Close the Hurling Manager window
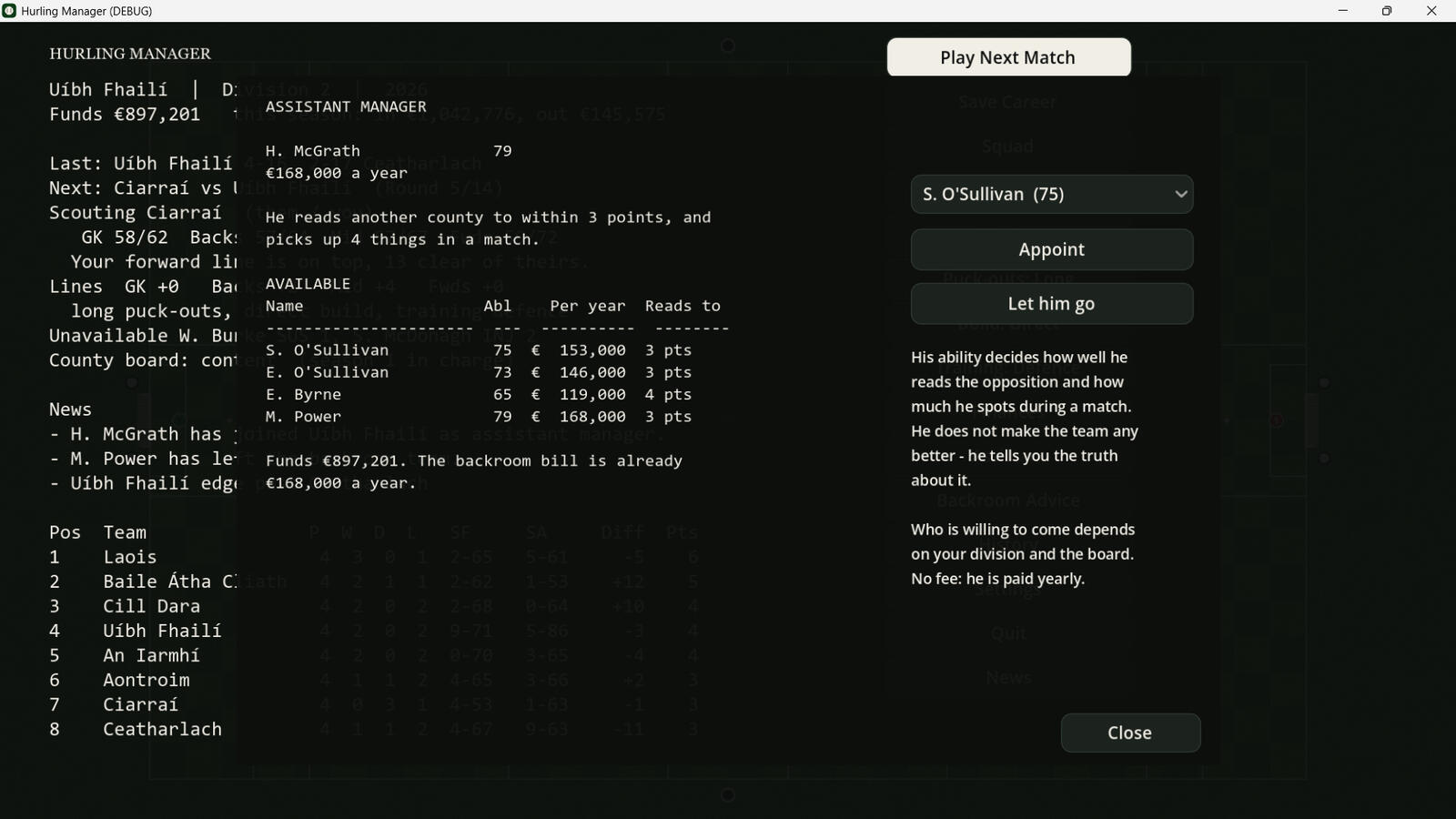1456x819 pixels. point(1431,11)
